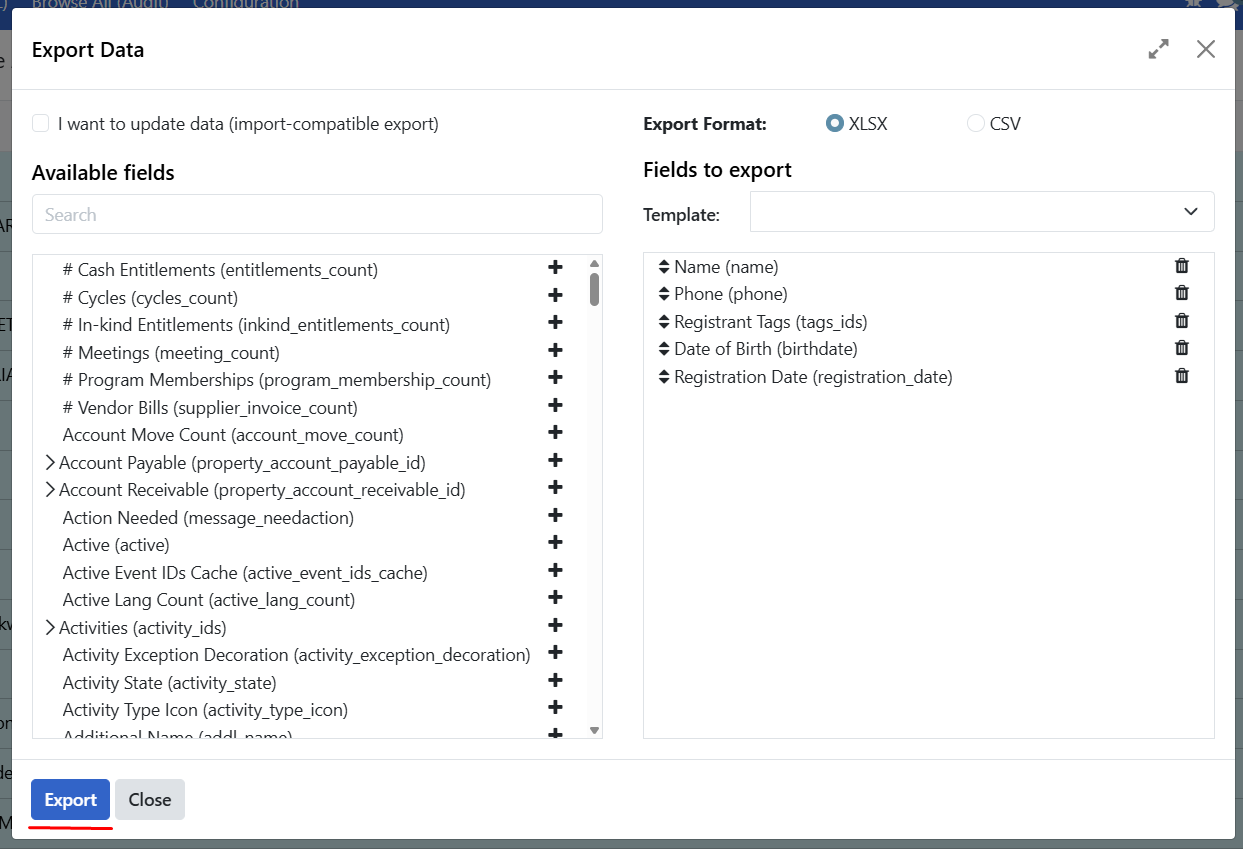
Task: Click the sort handle beside Registrant Tags
Action: coord(663,321)
